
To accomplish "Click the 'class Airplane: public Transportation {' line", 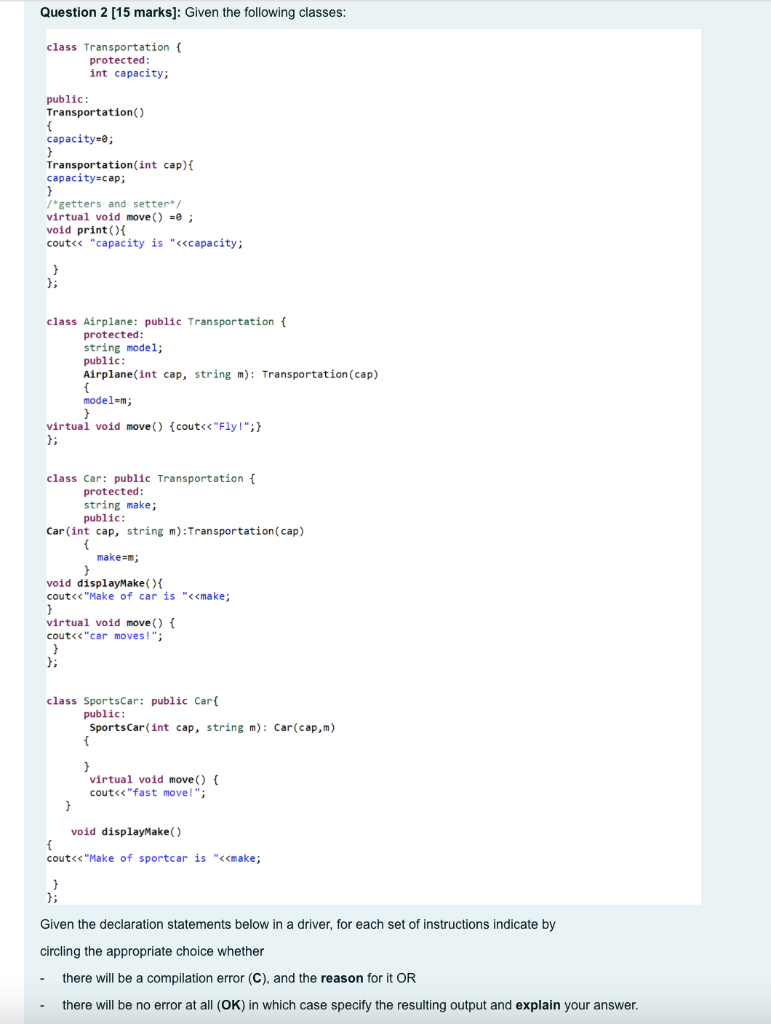I will 166,321.
